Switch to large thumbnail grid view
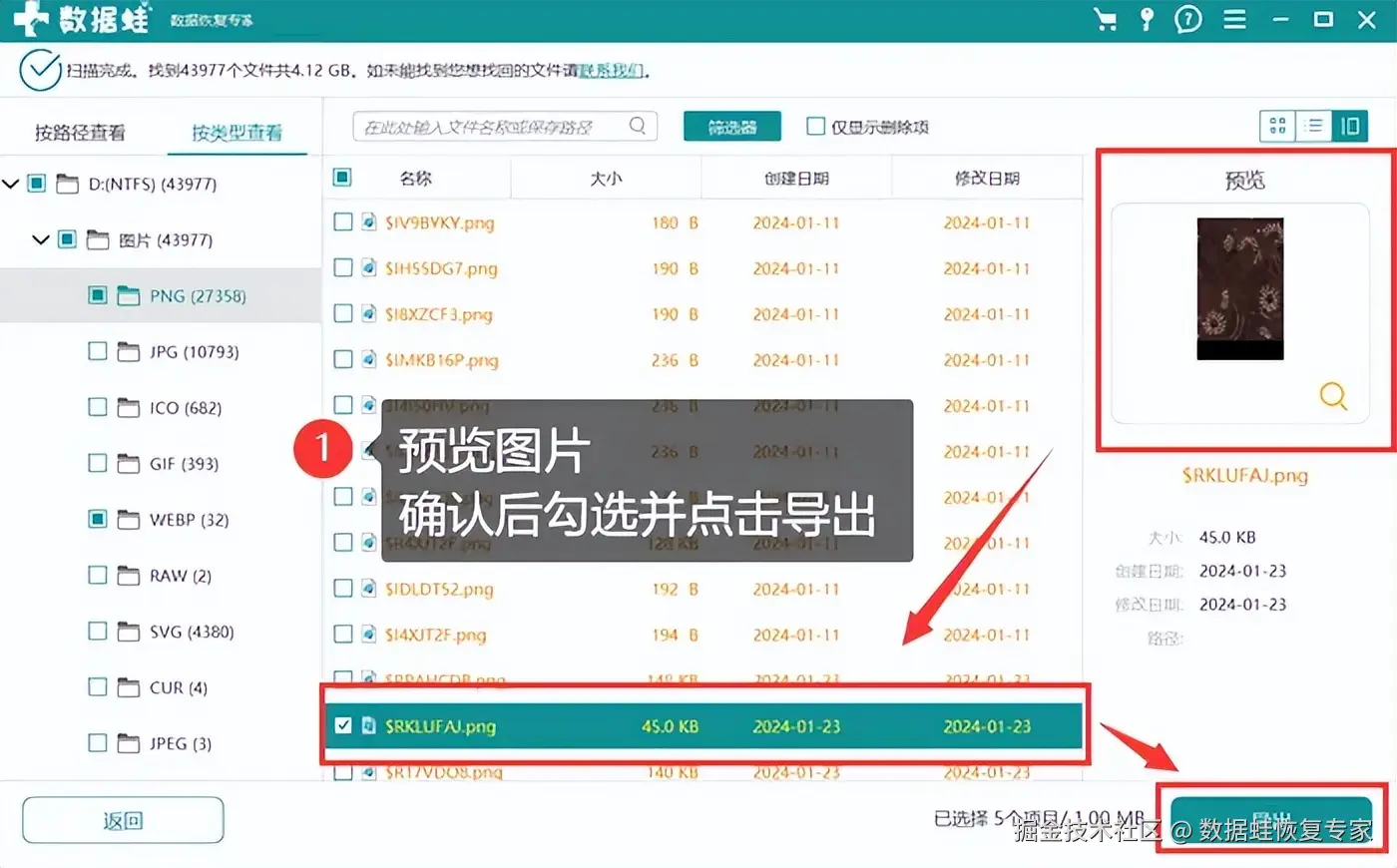This screenshot has width=1397, height=868. pyautogui.click(x=1277, y=126)
